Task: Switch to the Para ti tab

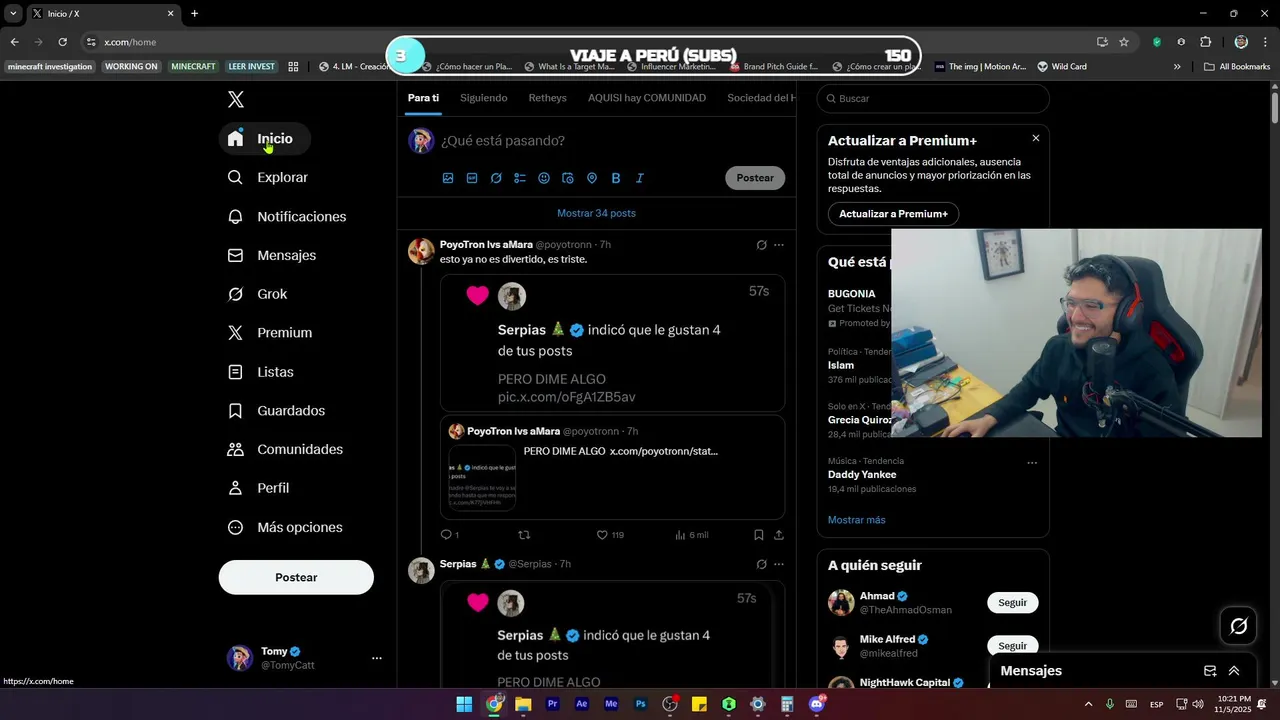Action: coord(423,98)
